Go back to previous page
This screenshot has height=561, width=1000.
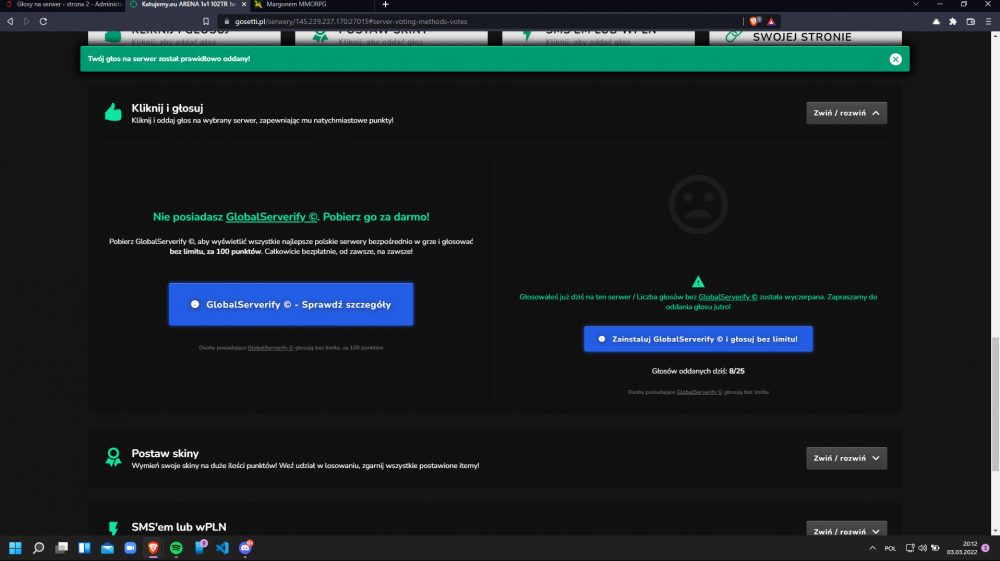pyautogui.click(x=10, y=21)
